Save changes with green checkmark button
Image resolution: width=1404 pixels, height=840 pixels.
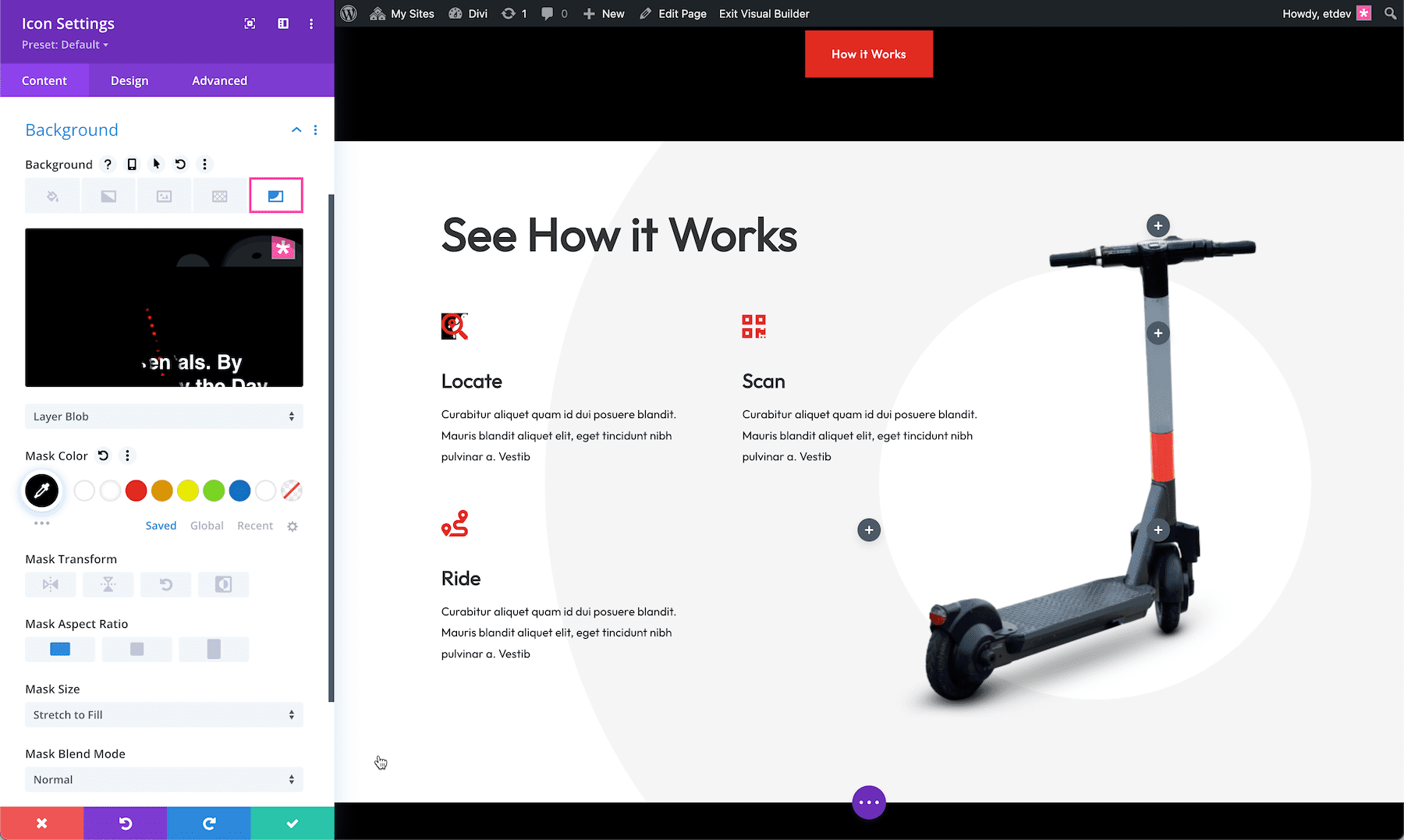click(x=292, y=823)
